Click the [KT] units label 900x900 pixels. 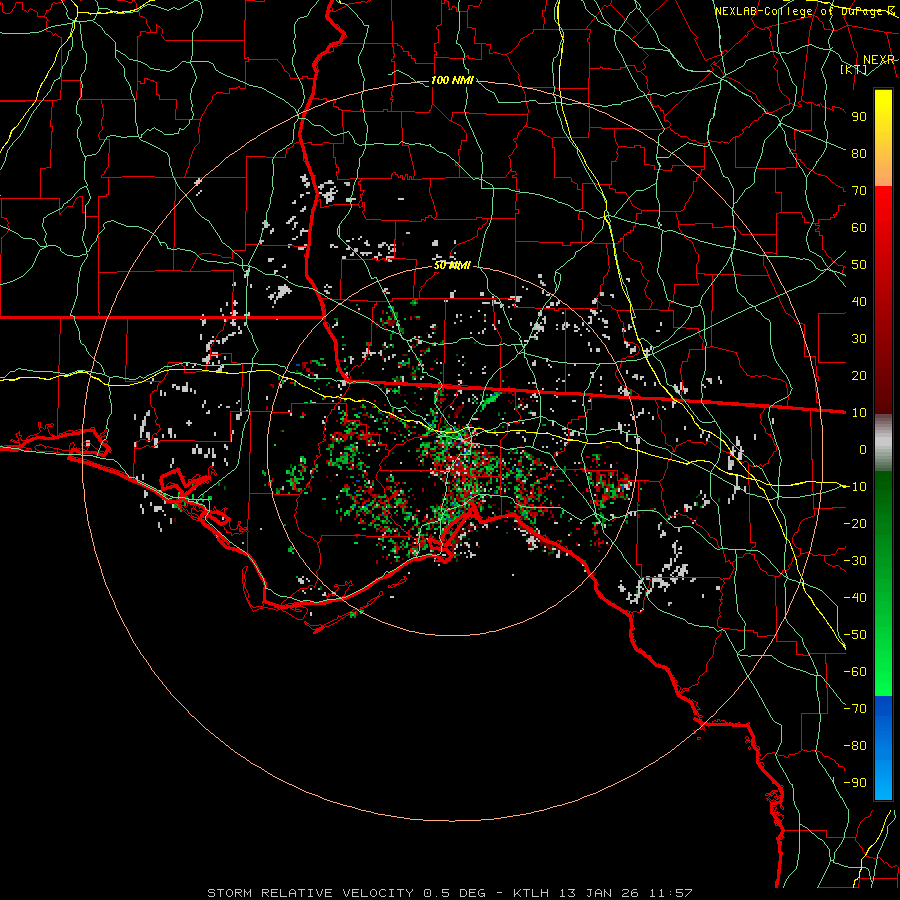[854, 69]
